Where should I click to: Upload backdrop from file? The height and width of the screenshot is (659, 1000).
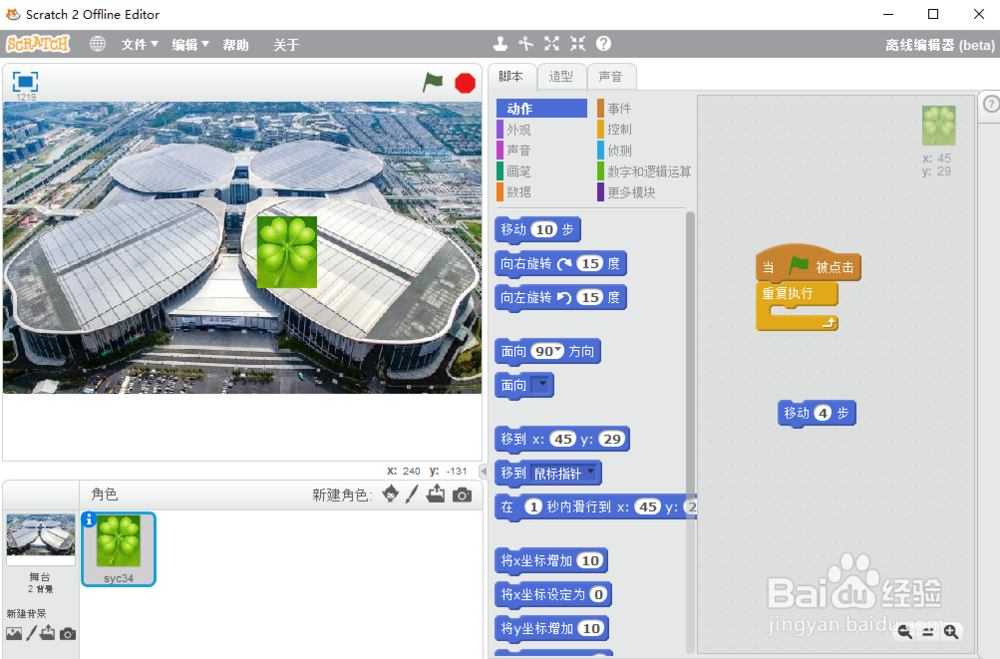point(48,633)
